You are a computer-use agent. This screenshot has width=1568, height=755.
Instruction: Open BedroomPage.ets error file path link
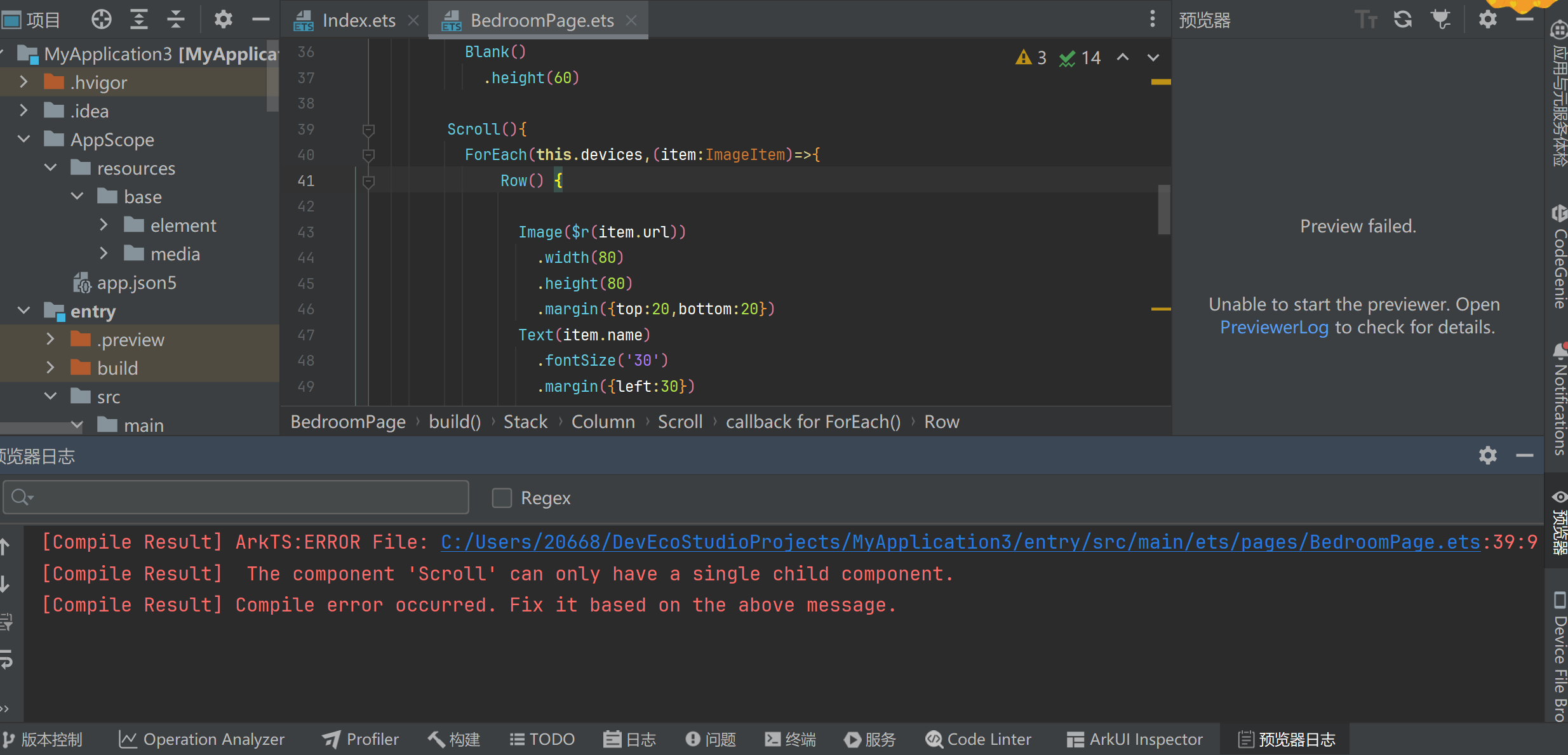960,542
